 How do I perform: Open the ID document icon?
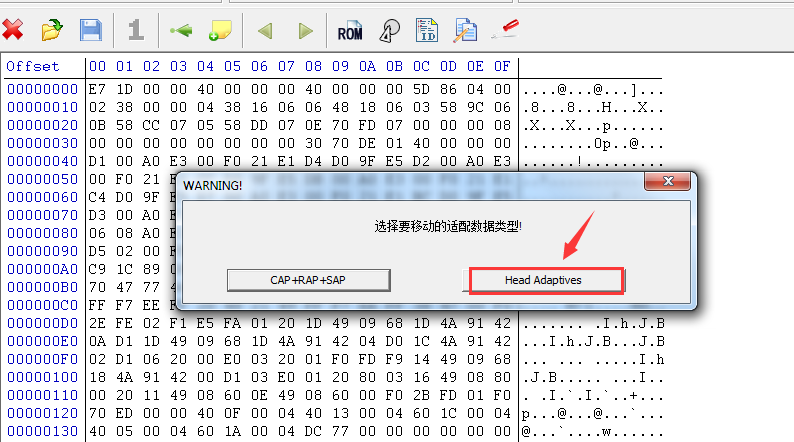427,31
